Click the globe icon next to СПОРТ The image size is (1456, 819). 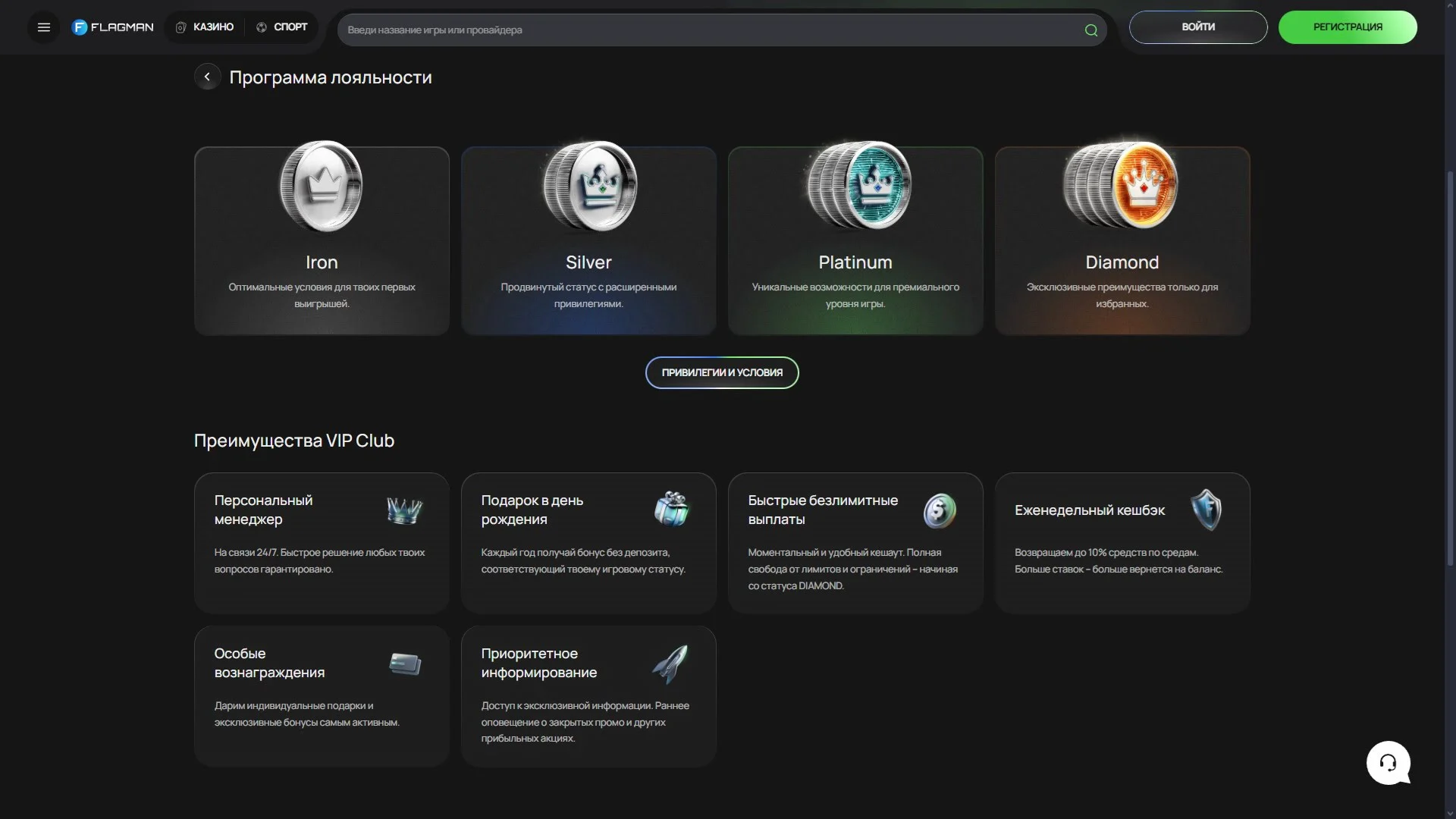[261, 27]
